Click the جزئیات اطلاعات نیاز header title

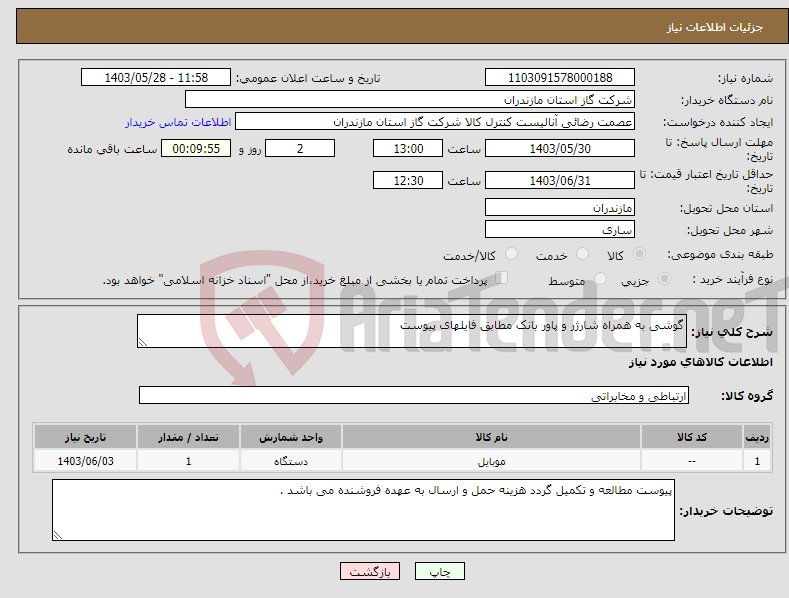tap(715, 27)
